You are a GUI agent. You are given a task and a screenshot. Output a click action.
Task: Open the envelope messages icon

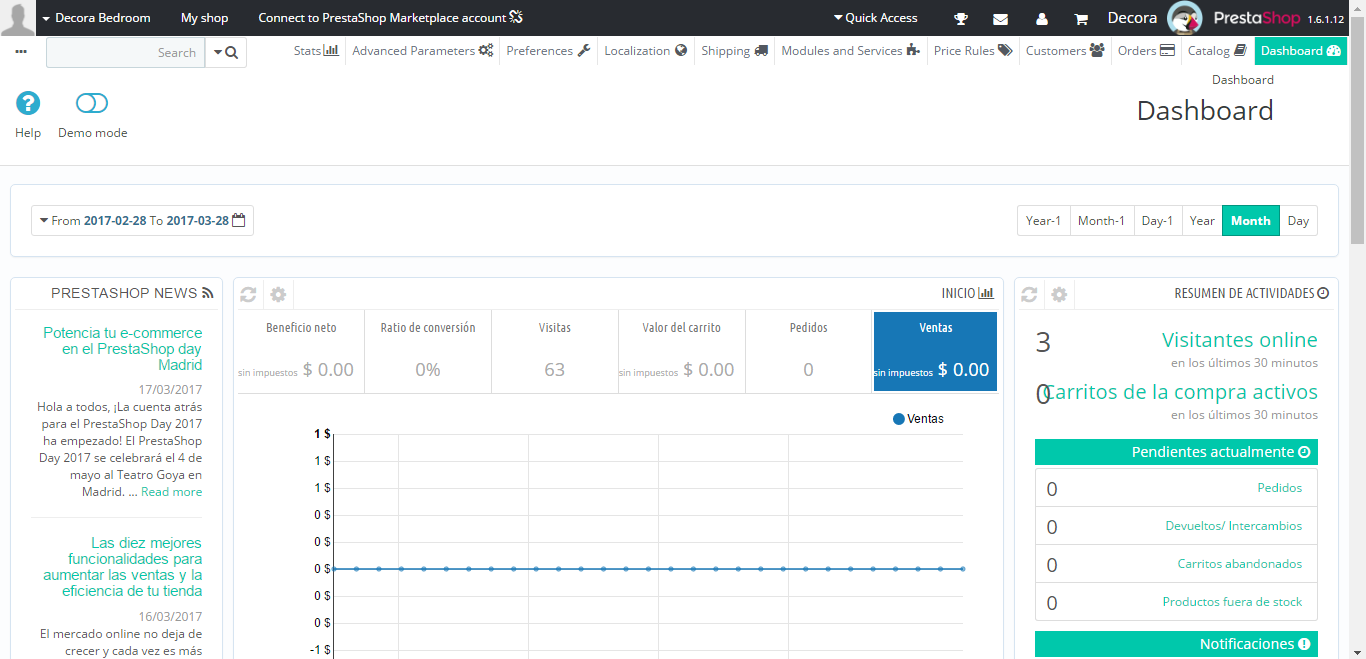(x=1000, y=18)
